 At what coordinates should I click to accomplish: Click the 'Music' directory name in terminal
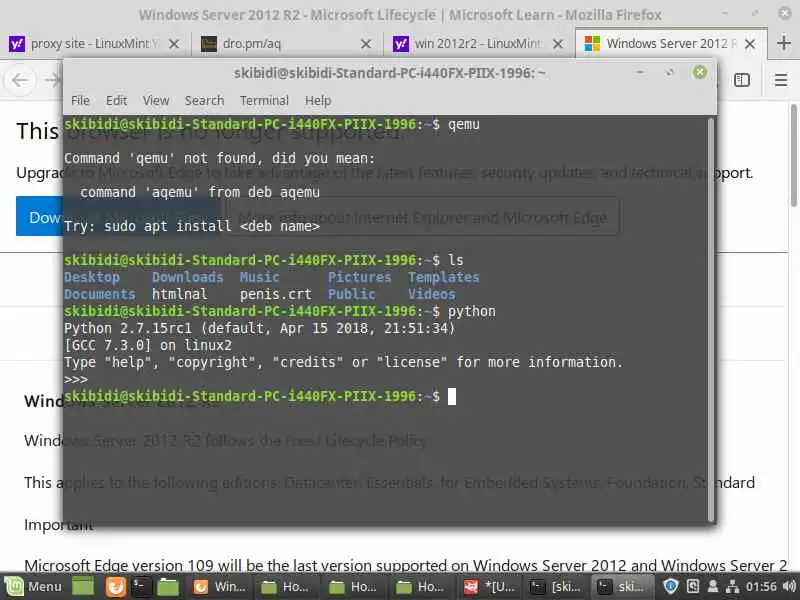pos(259,278)
